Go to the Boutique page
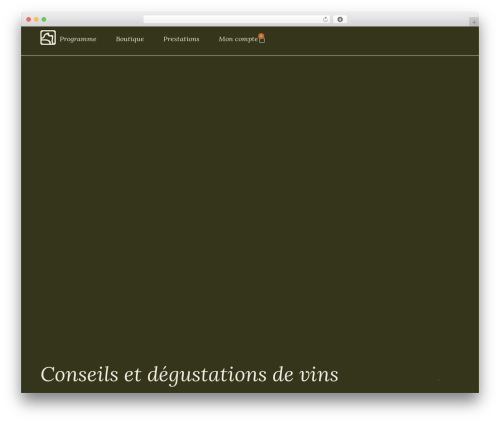 (x=130, y=39)
